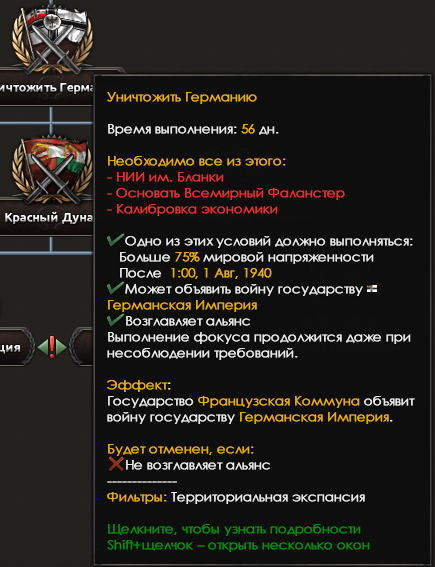Click the mutually exclusive red exclamation indicator
The width and height of the screenshot is (435, 567).
coord(52,347)
